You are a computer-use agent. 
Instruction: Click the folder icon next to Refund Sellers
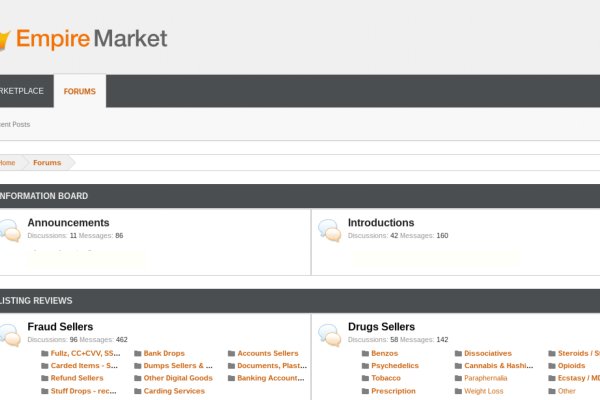click(x=44, y=378)
